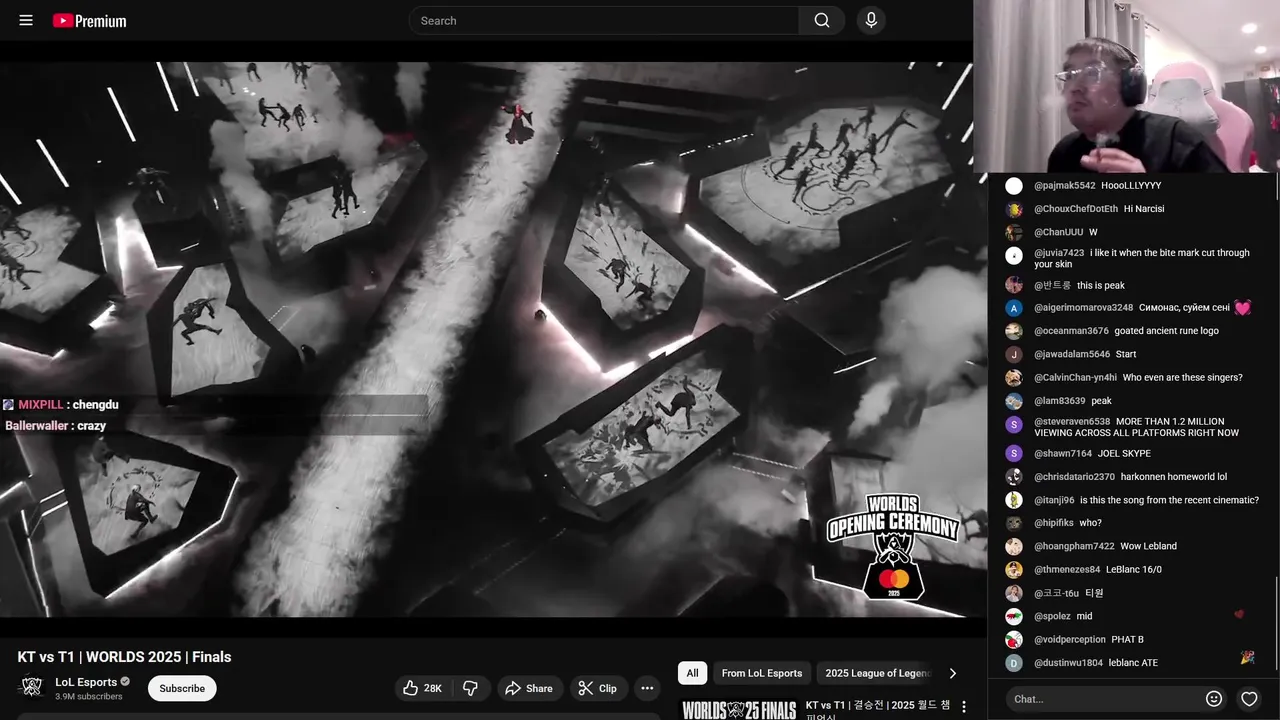Viewport: 1280px width, 720px height.
Task: Dislike the video with thumbs down
Action: coord(470,688)
